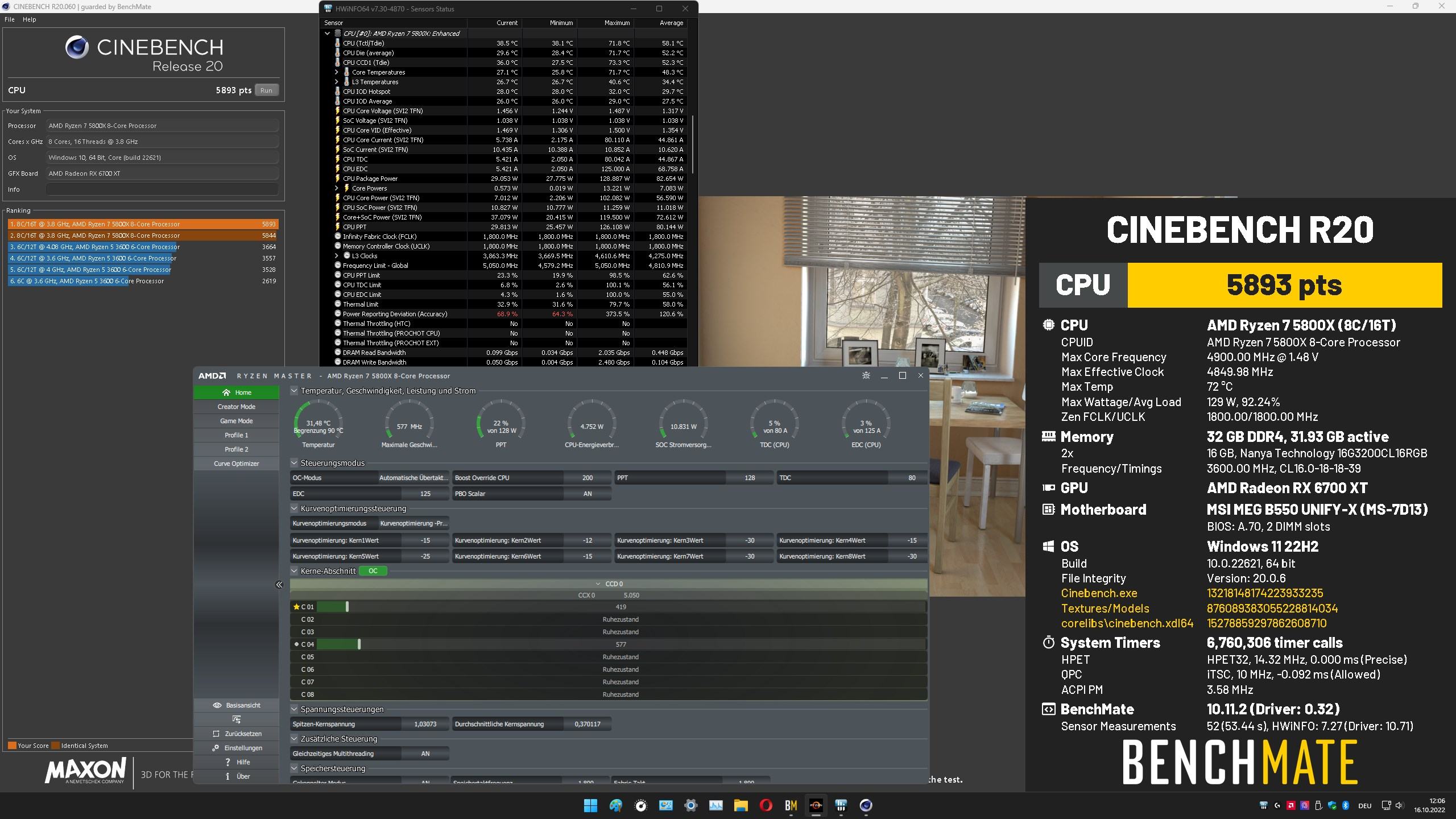The height and width of the screenshot is (819, 1456).
Task: Collapse the Steuerungsmodus section
Action: [294, 463]
